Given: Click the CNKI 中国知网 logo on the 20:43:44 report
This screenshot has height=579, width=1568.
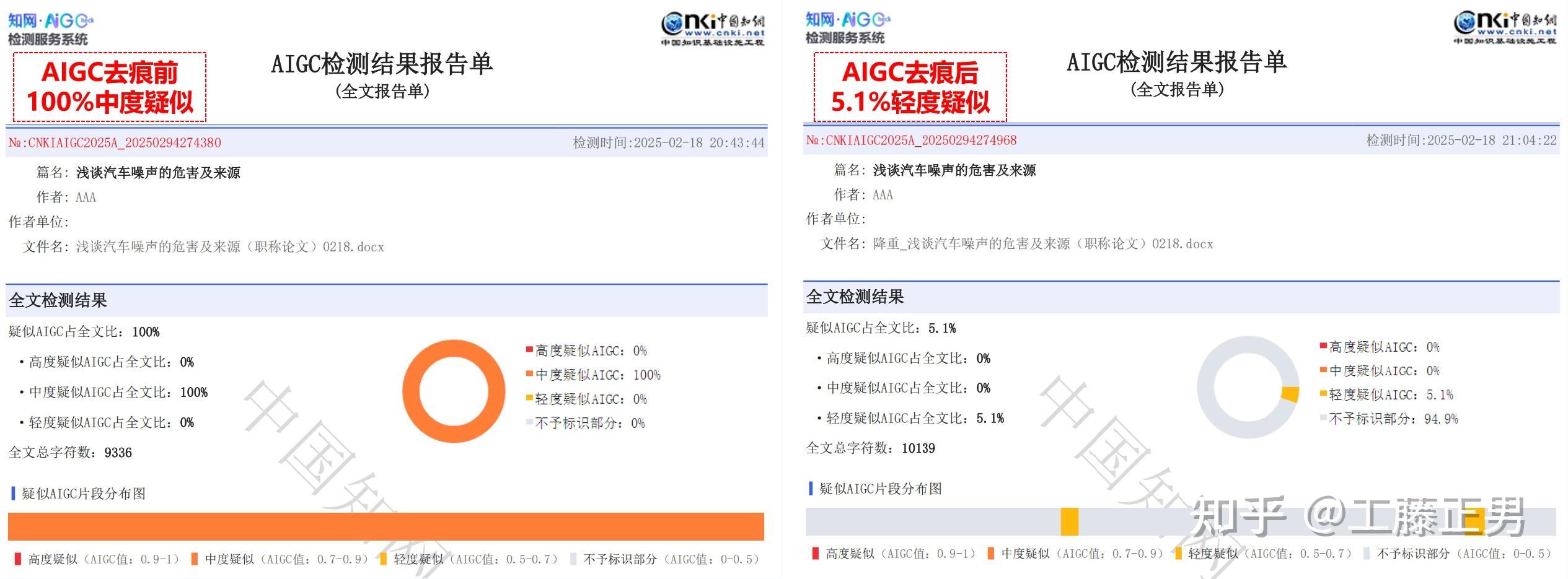Looking at the screenshot, I should click(x=713, y=30).
